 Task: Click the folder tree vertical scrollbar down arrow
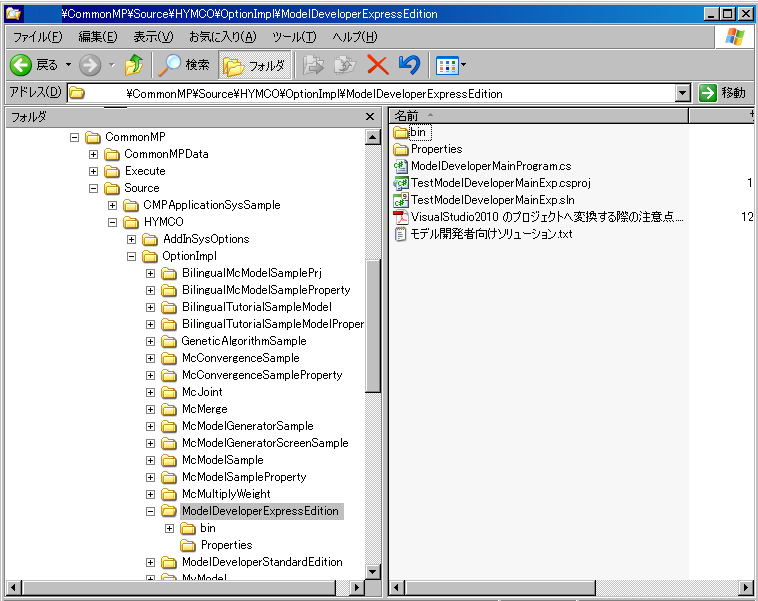coord(374,572)
